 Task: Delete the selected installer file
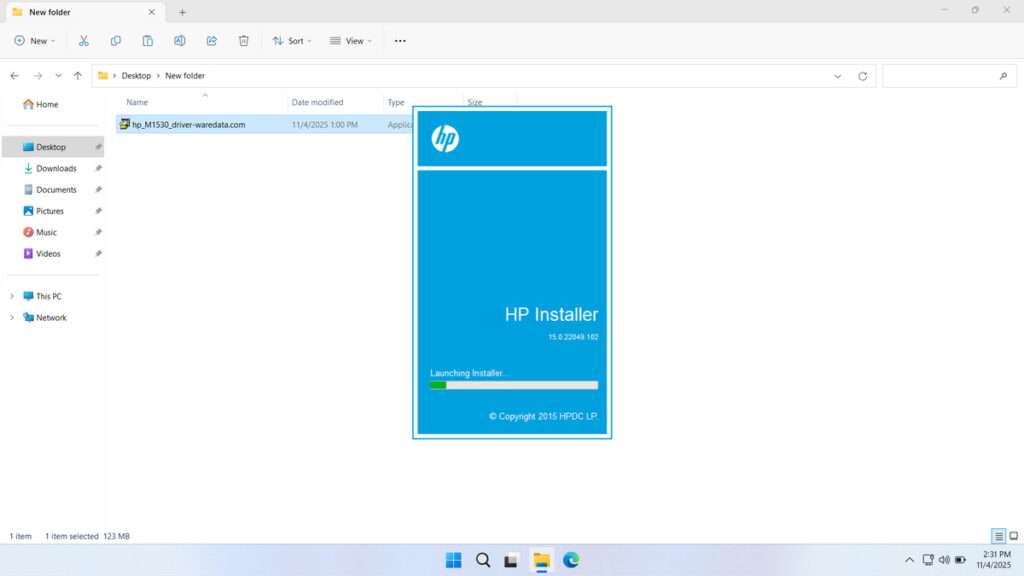(243, 40)
